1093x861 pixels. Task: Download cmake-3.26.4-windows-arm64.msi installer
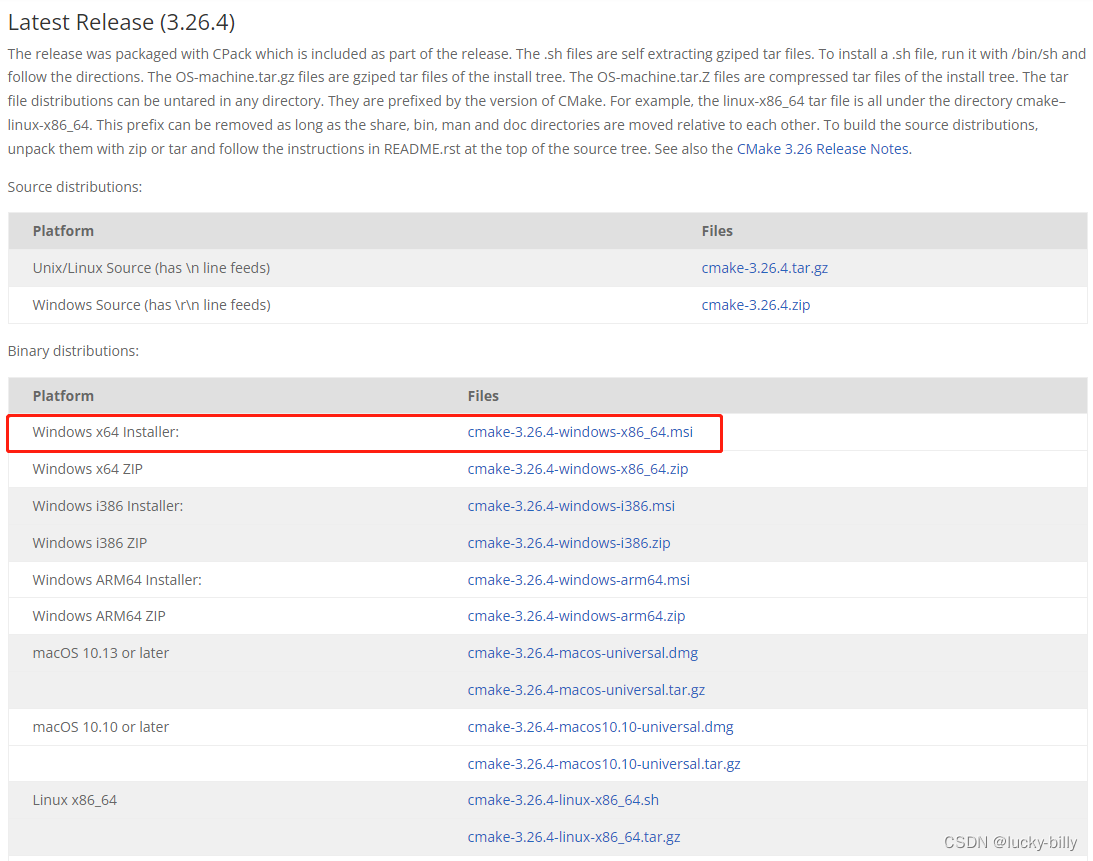[579, 580]
